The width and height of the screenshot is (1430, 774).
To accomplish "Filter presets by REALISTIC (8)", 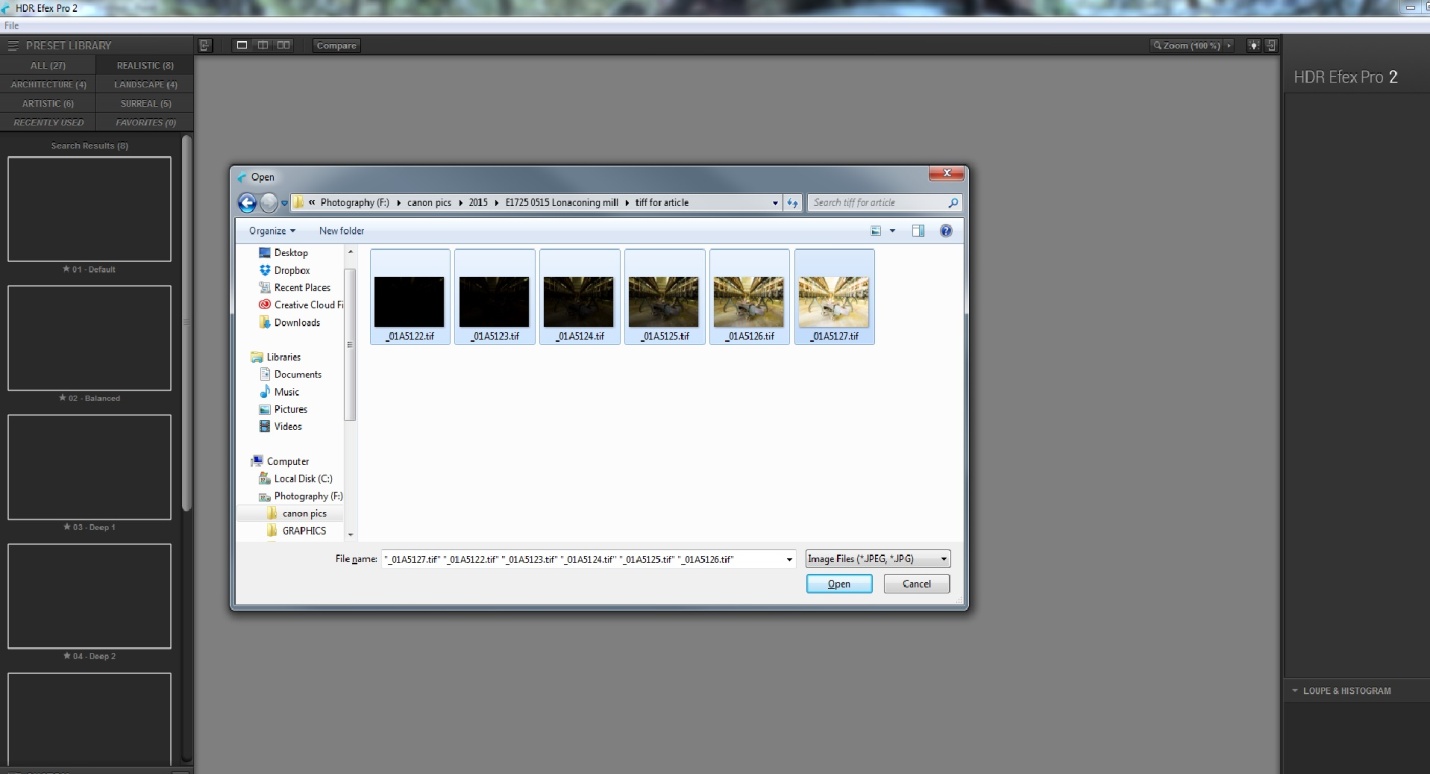I will coord(145,66).
